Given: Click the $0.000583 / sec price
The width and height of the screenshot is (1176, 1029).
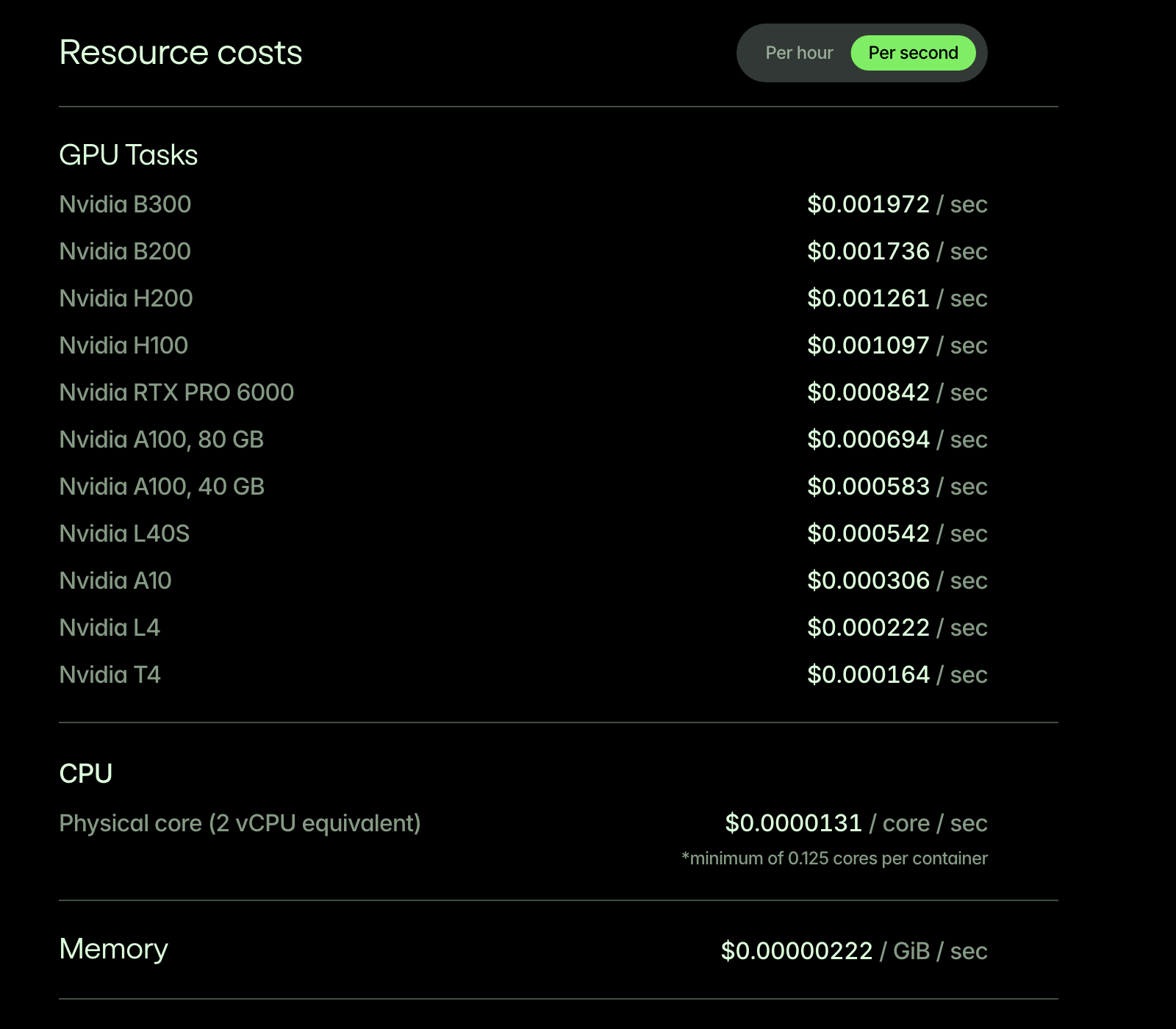Looking at the screenshot, I should click(897, 487).
